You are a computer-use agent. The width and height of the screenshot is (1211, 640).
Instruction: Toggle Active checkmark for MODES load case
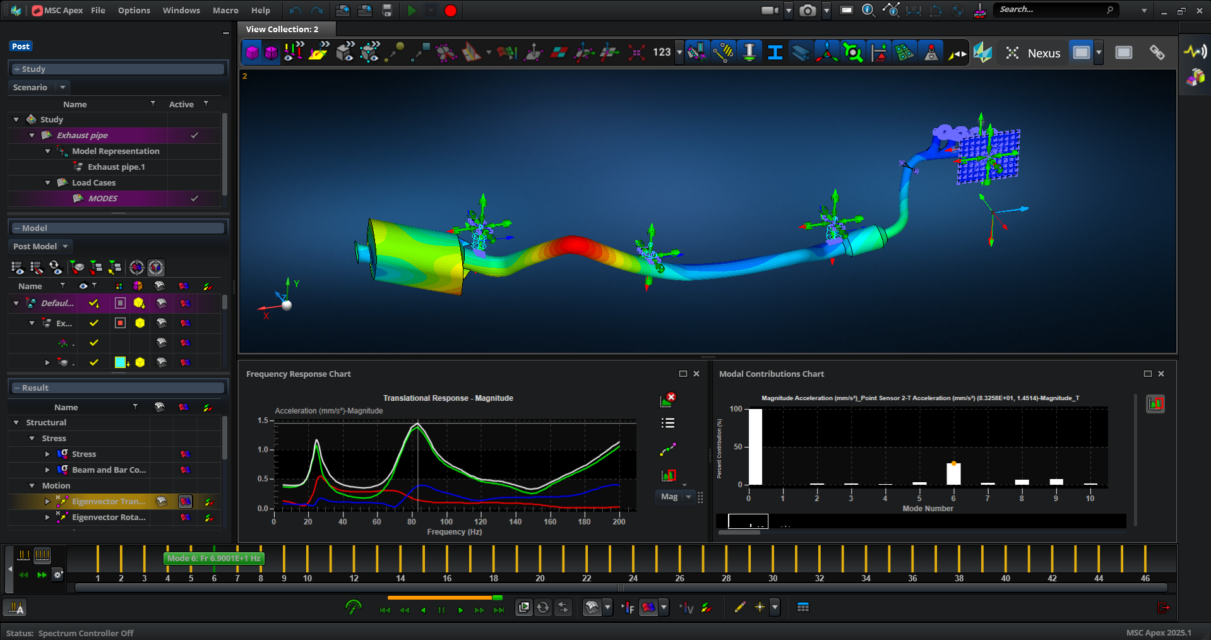194,199
